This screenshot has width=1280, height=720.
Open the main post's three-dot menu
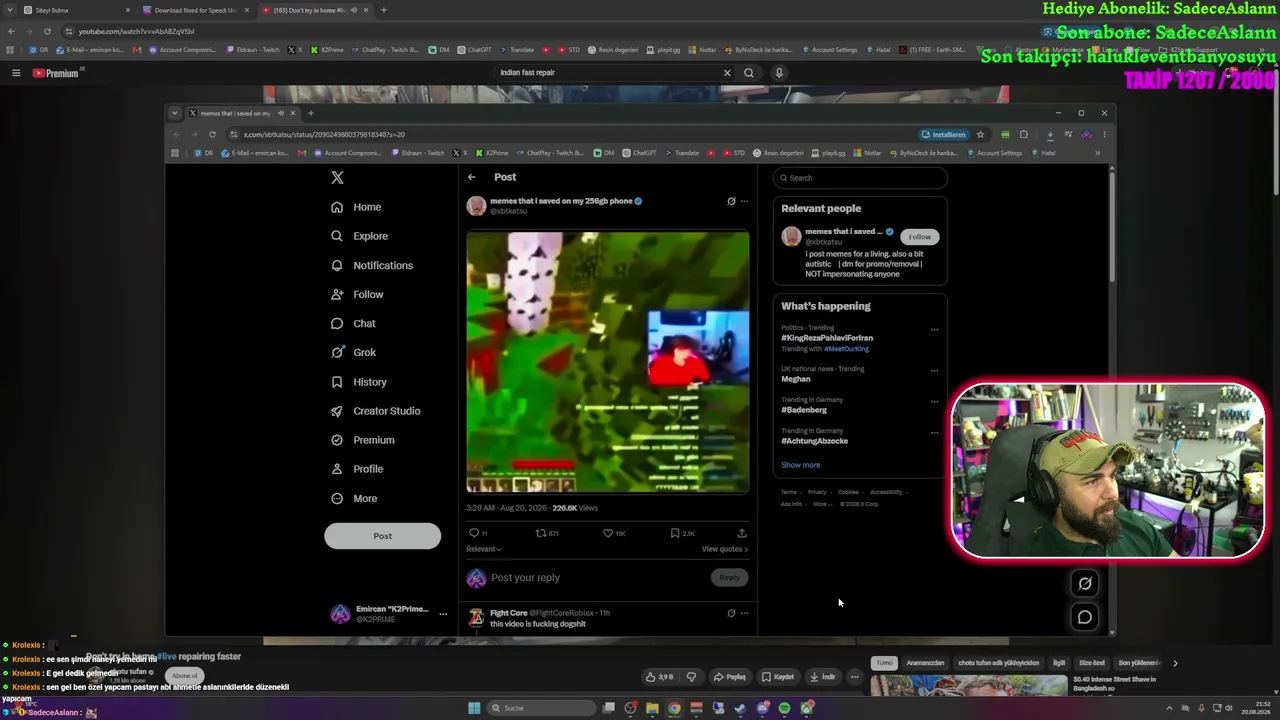(x=744, y=201)
